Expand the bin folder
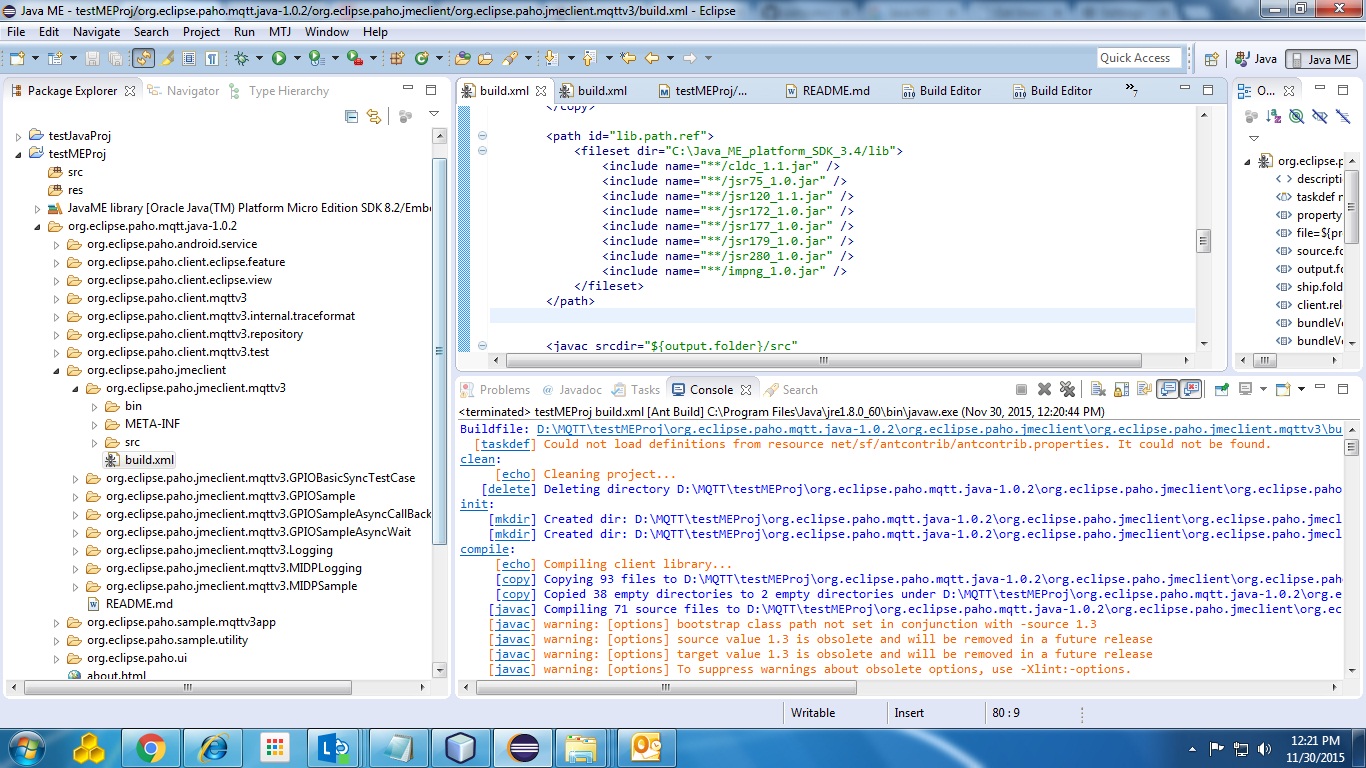 coord(94,406)
